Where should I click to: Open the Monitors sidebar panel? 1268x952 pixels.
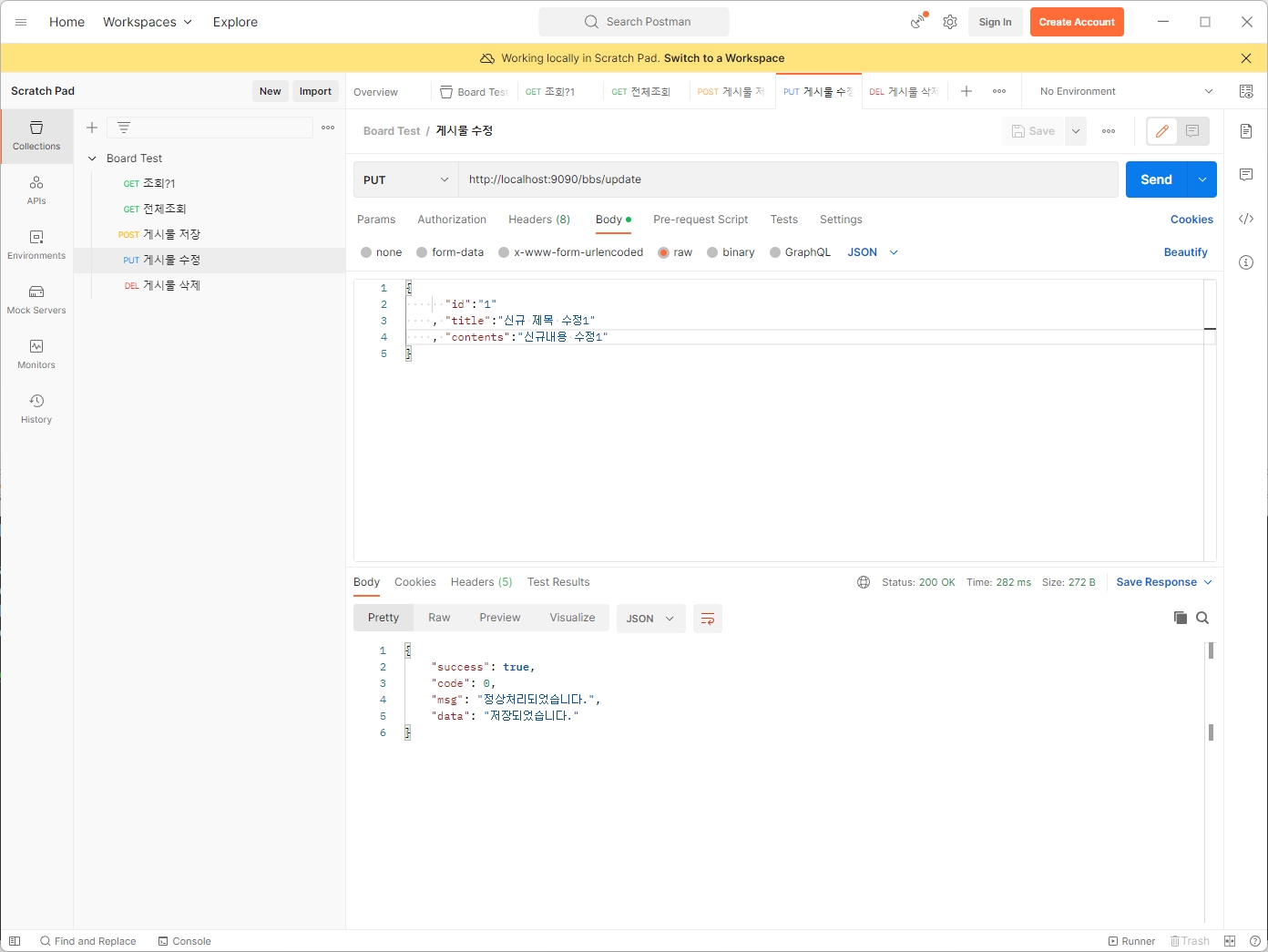pyautogui.click(x=36, y=354)
